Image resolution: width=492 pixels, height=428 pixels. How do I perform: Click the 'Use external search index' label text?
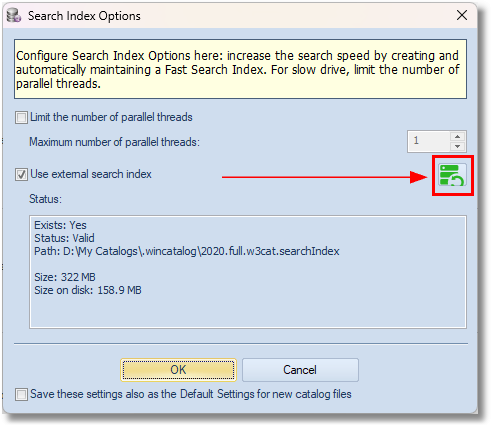click(91, 174)
